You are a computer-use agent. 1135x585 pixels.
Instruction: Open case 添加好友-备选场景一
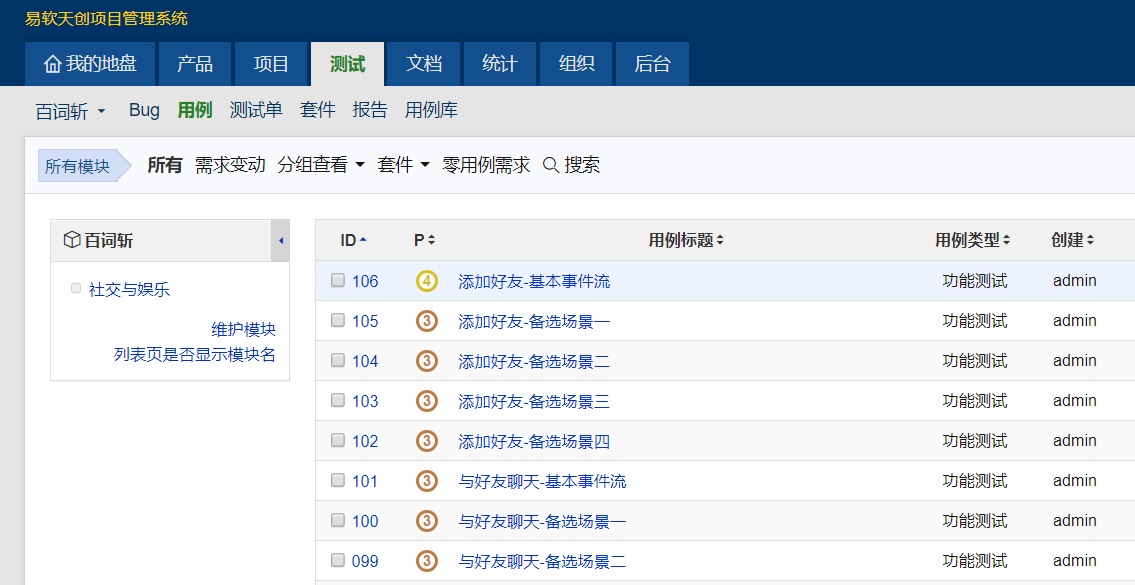[534, 321]
